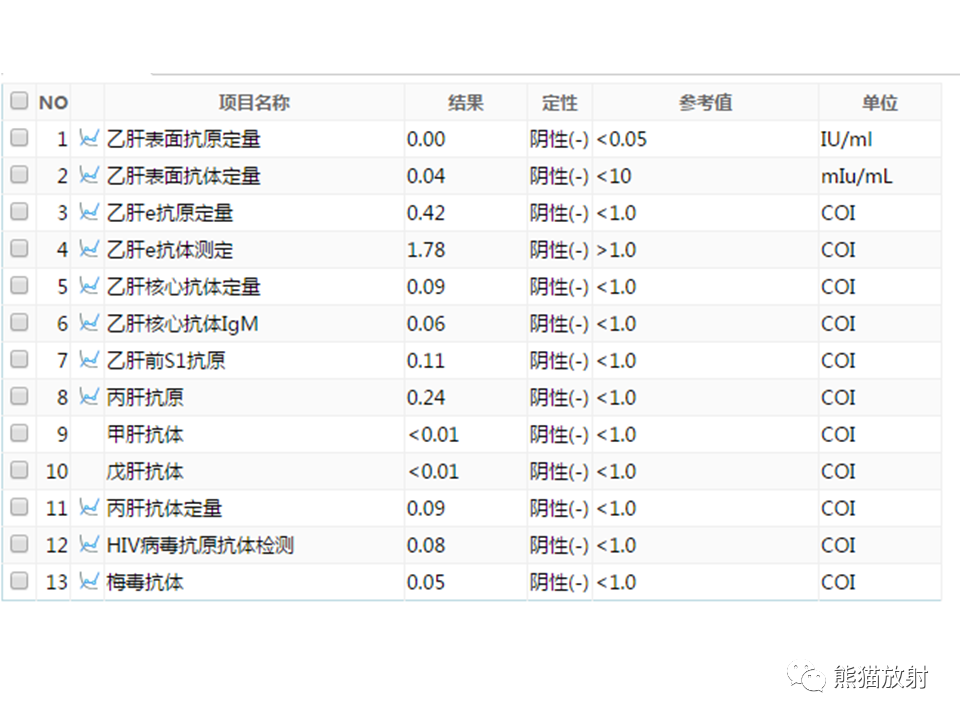This screenshot has height=720, width=960.
Task: Click reference value <0.05 in row 1
Action: pyautogui.click(x=621, y=140)
